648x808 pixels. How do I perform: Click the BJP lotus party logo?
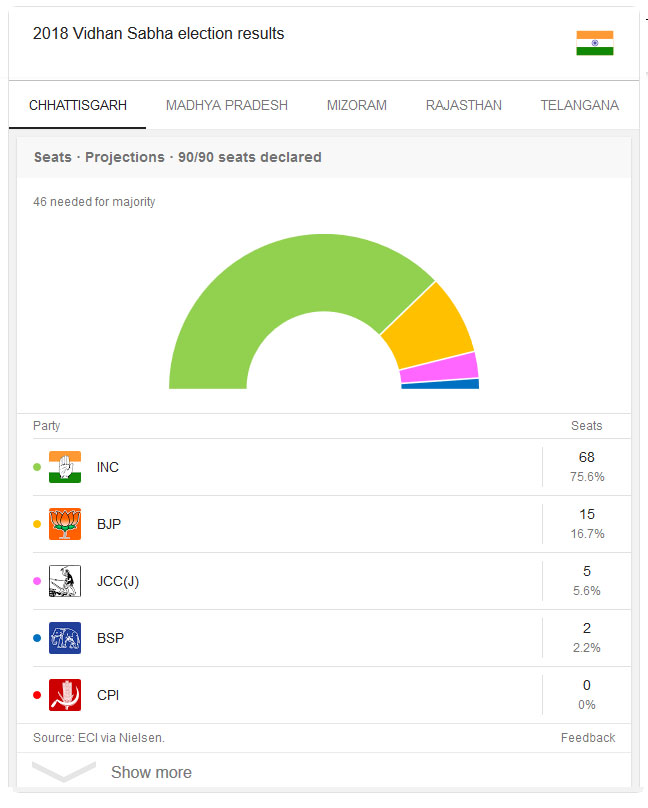pos(65,524)
